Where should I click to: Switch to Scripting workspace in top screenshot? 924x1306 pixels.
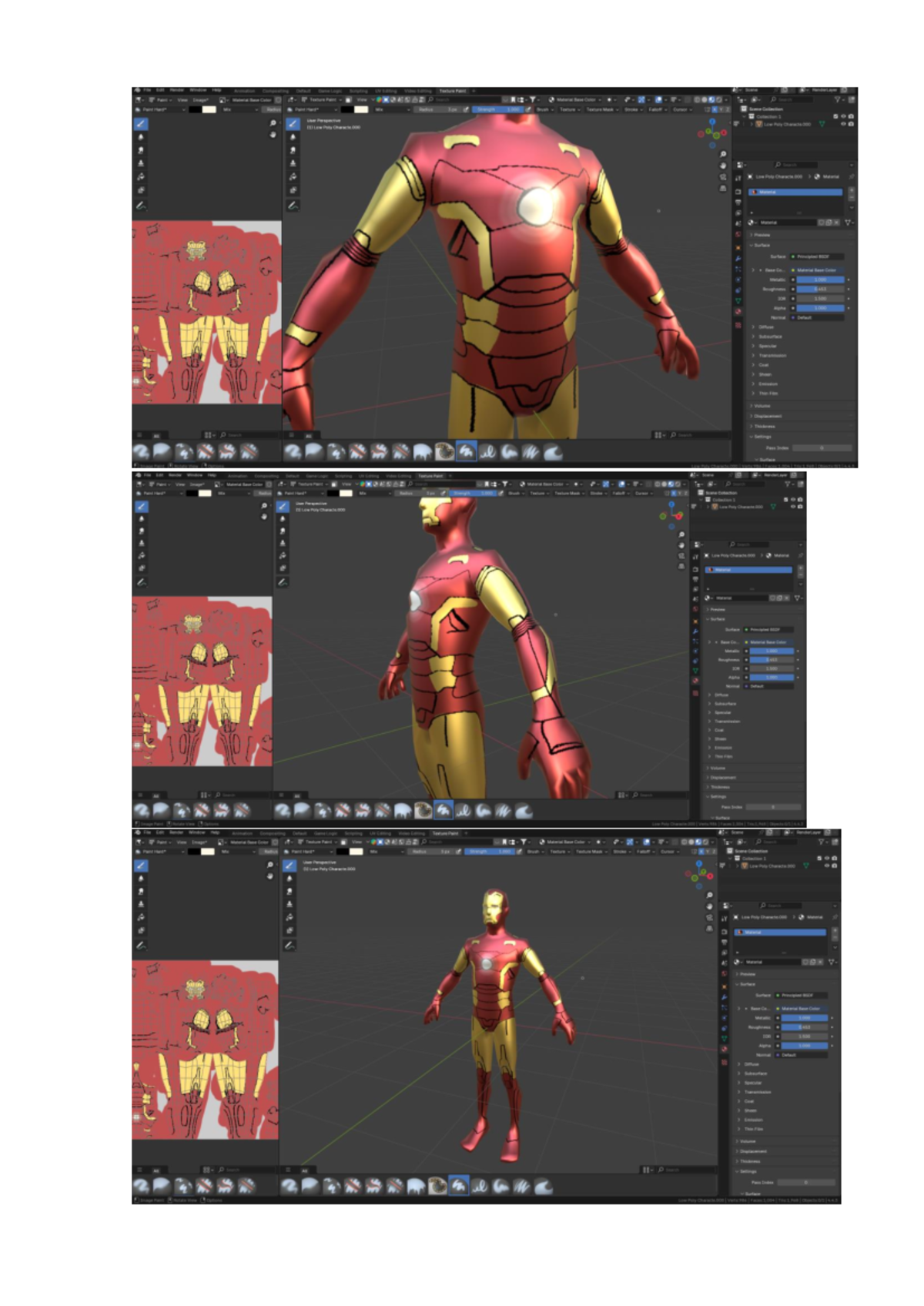(358, 91)
